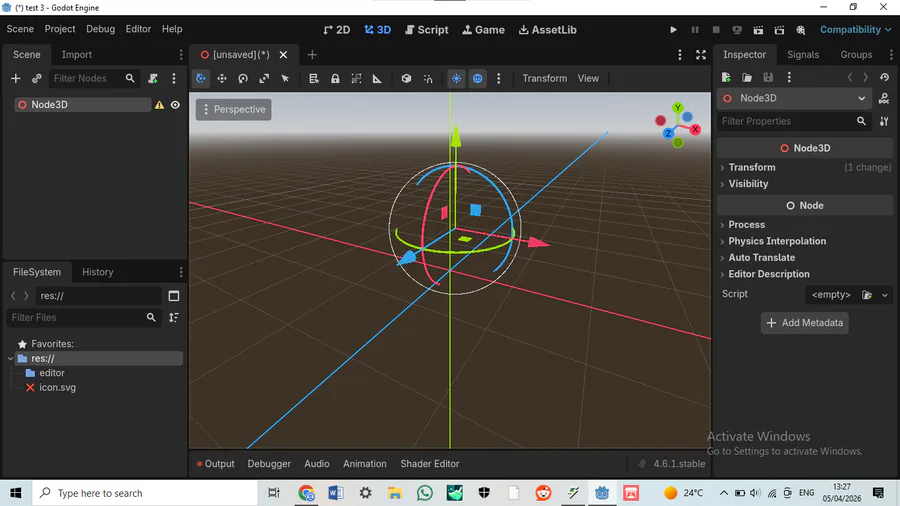Pause the running project
Viewport: 900px width, 506px height.
pyautogui.click(x=695, y=30)
